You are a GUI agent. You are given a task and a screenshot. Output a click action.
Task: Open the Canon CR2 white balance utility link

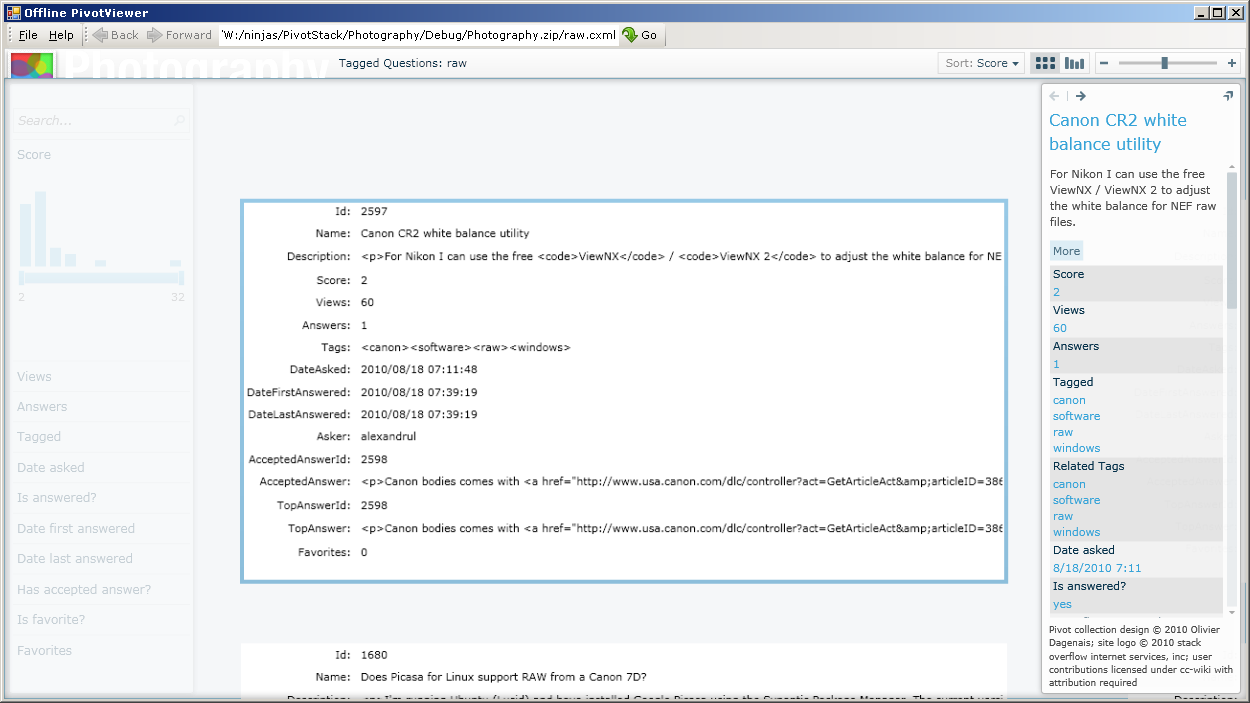[x=1118, y=132]
